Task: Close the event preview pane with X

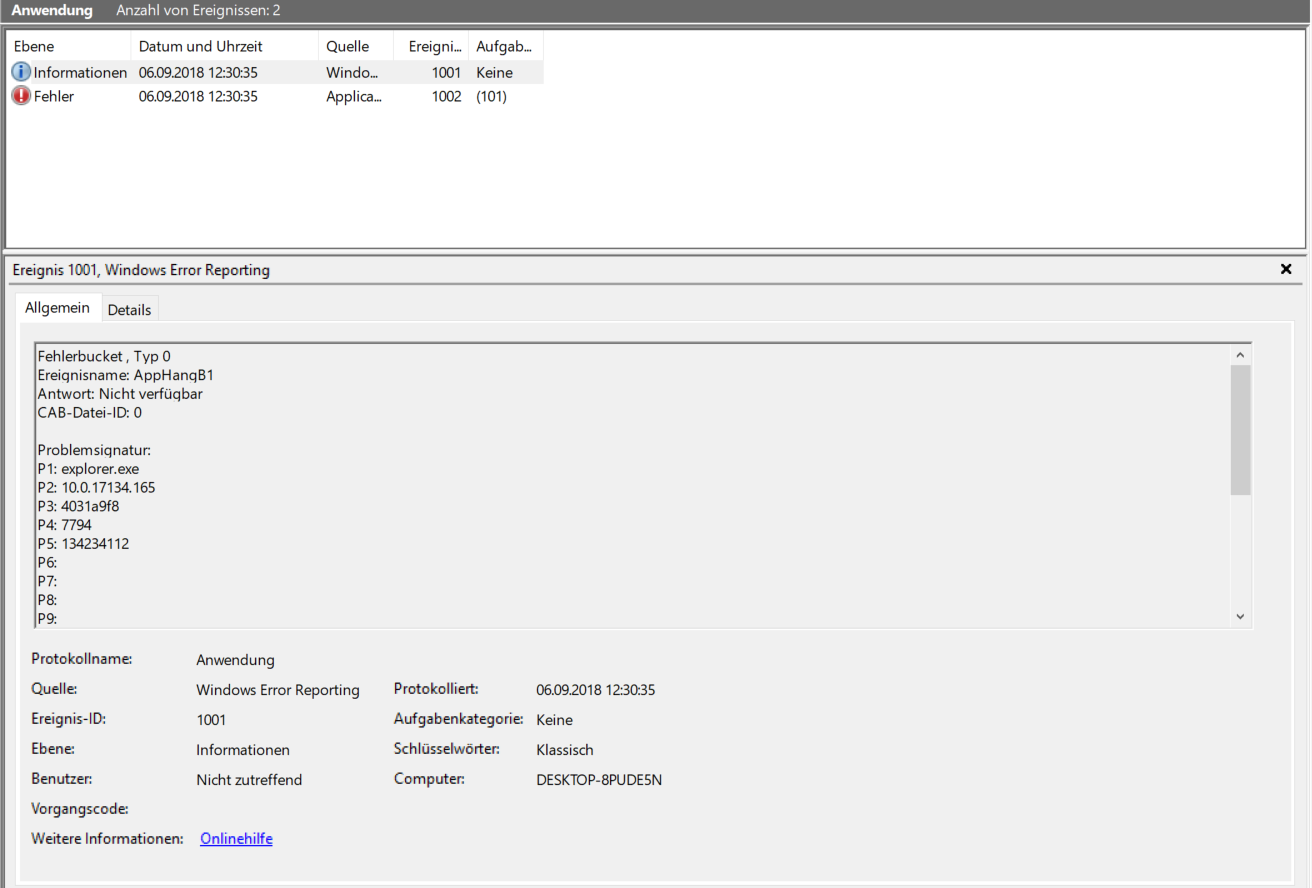Action: (1286, 269)
